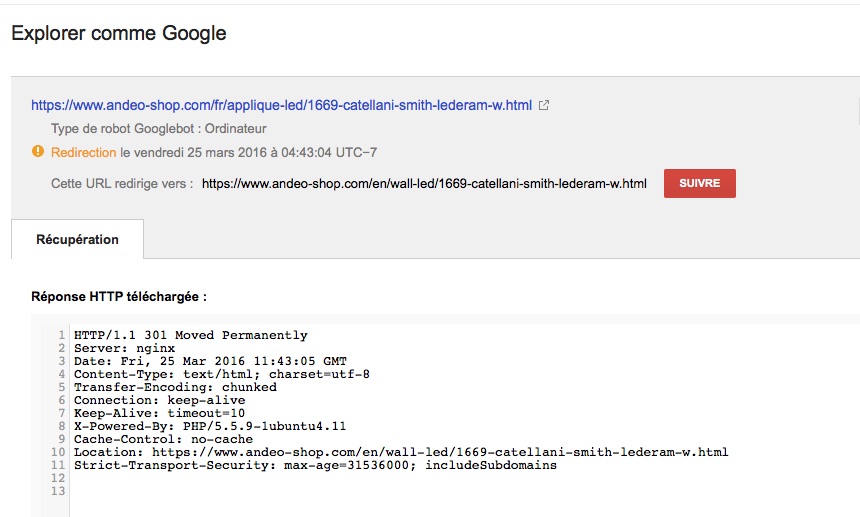Click the Location header line in response

[401, 452]
